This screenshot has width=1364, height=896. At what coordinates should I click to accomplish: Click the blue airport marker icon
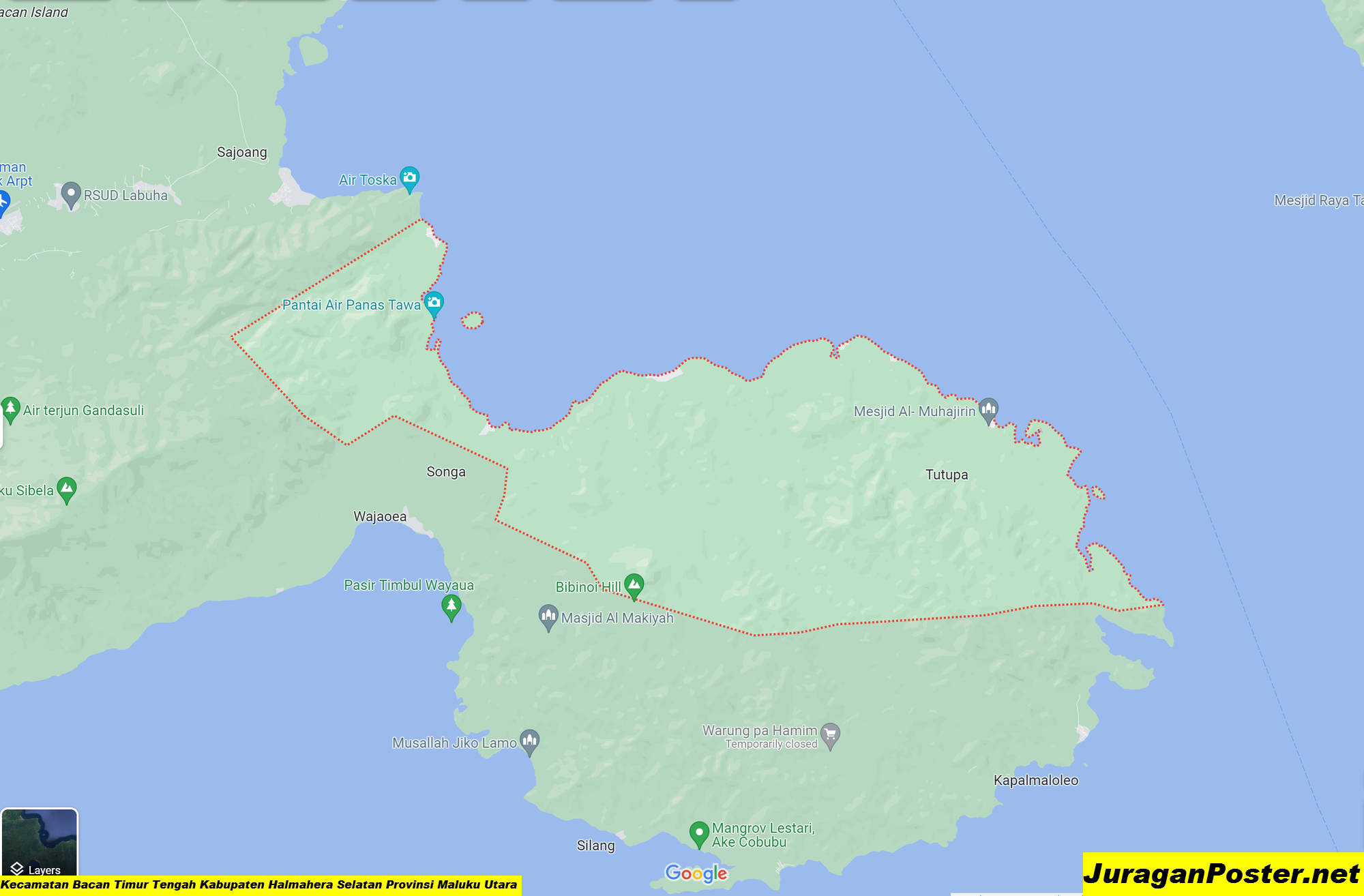point(3,203)
